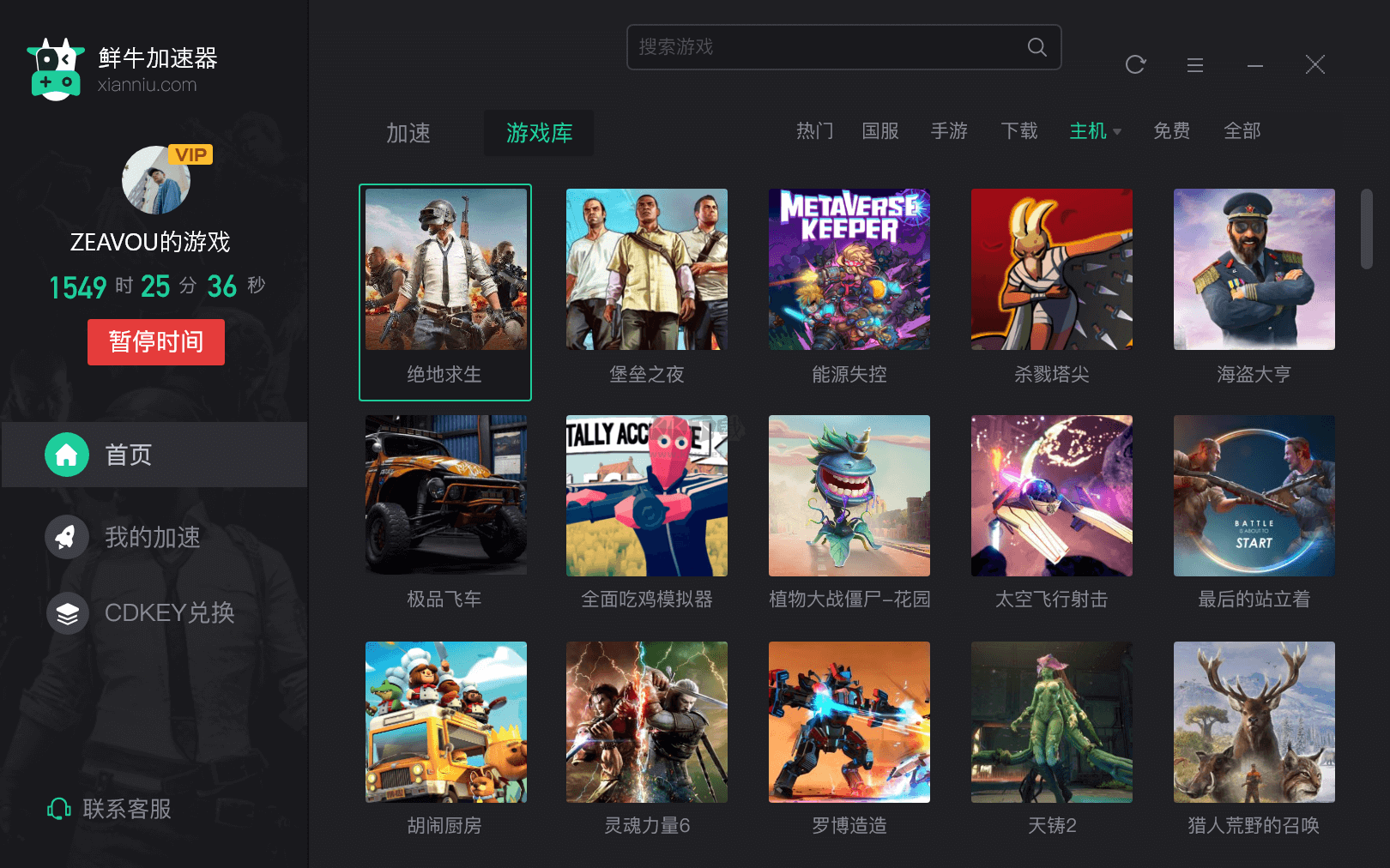Open the user profile avatar
The width and height of the screenshot is (1390, 868).
point(155,180)
